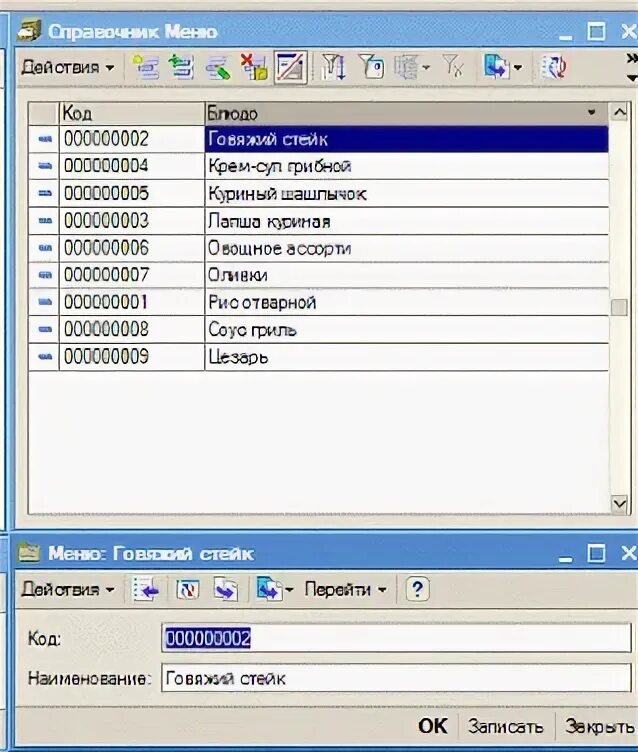Screen dimensions: 638x752
Task: Click the Disable filter icon
Action: coord(453,67)
